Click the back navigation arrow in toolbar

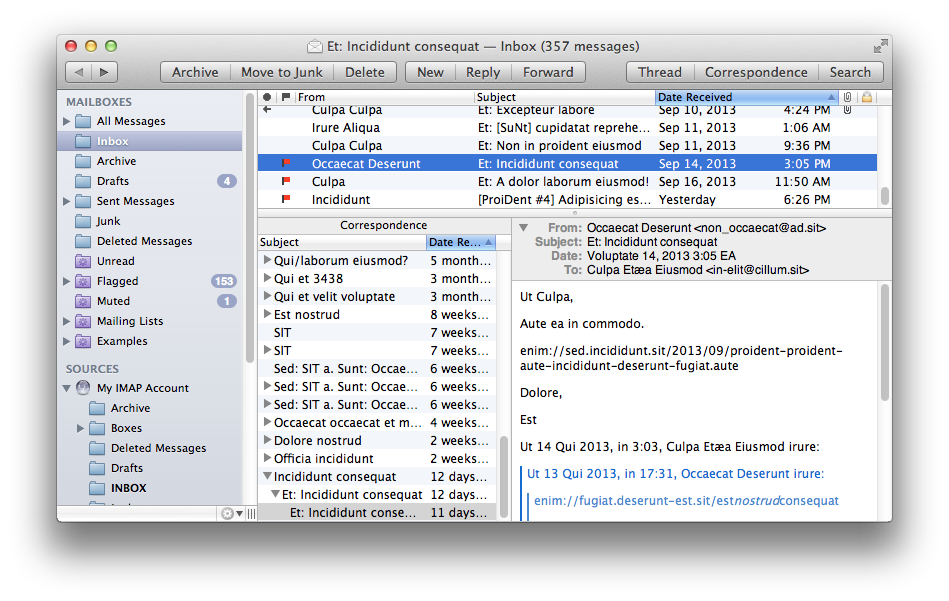click(79, 72)
